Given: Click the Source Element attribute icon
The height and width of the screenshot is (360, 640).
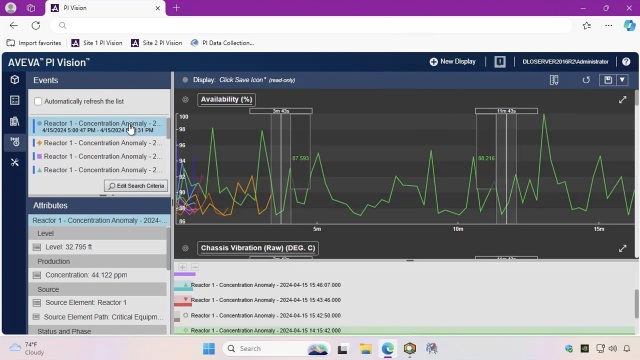Looking at the screenshot, I should (37, 303).
